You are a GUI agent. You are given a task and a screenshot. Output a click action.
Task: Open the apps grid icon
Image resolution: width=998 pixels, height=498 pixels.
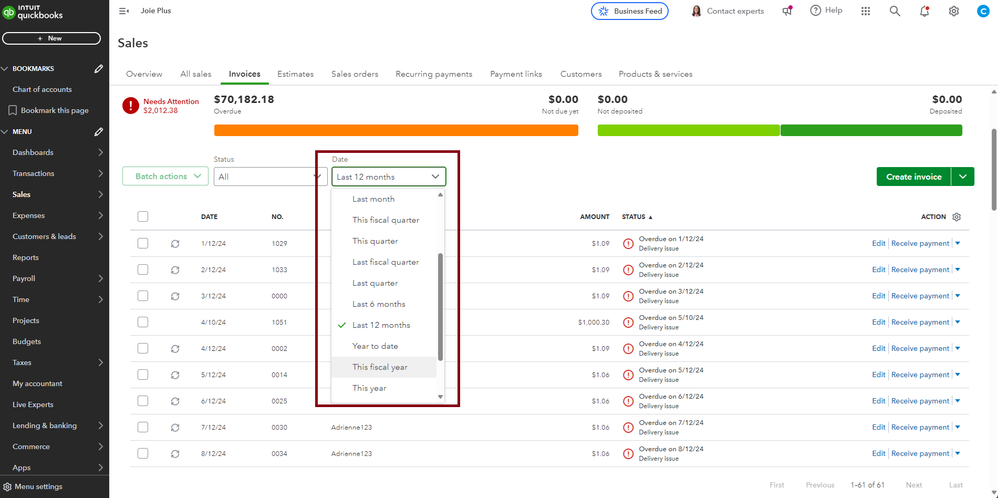pos(866,11)
